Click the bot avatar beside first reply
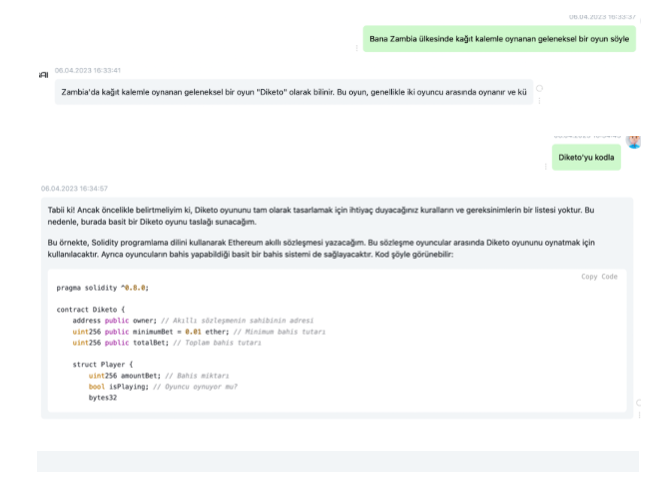 pos(43,75)
